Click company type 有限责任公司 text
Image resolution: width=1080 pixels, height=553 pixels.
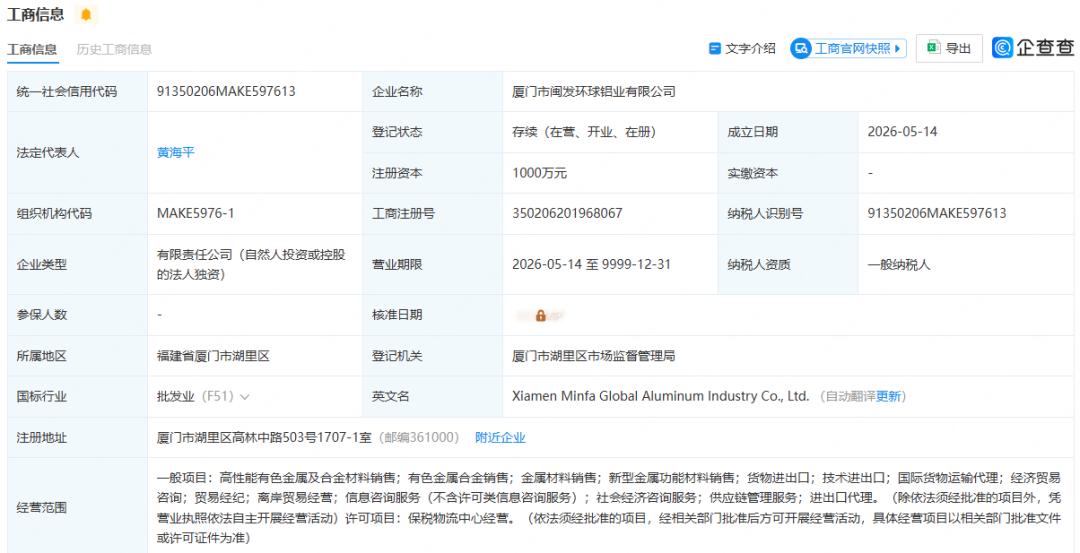click(x=251, y=264)
